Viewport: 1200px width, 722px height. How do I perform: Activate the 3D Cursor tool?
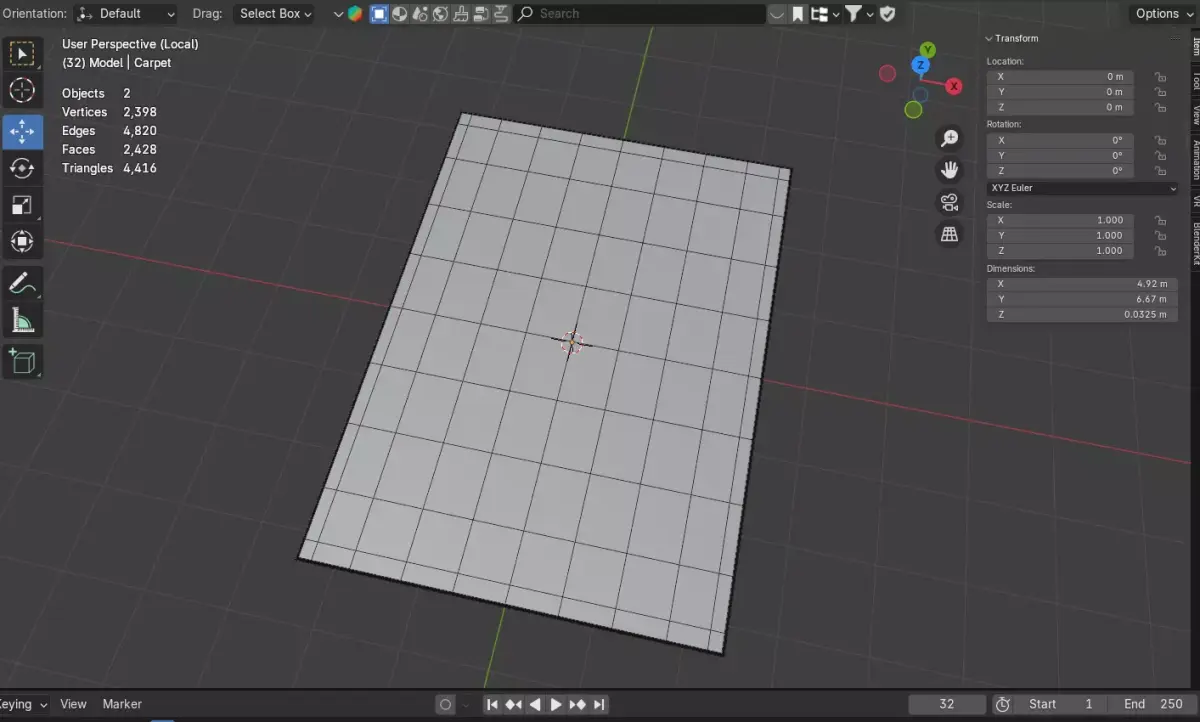tap(22, 91)
